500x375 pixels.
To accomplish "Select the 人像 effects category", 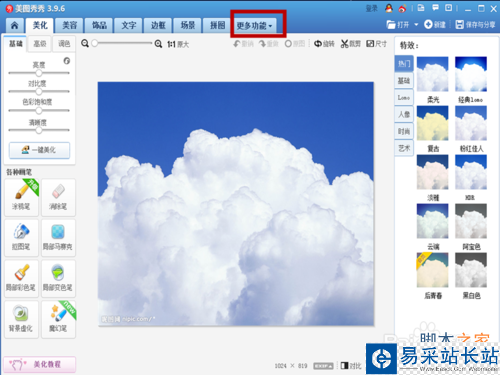I will 404,114.
